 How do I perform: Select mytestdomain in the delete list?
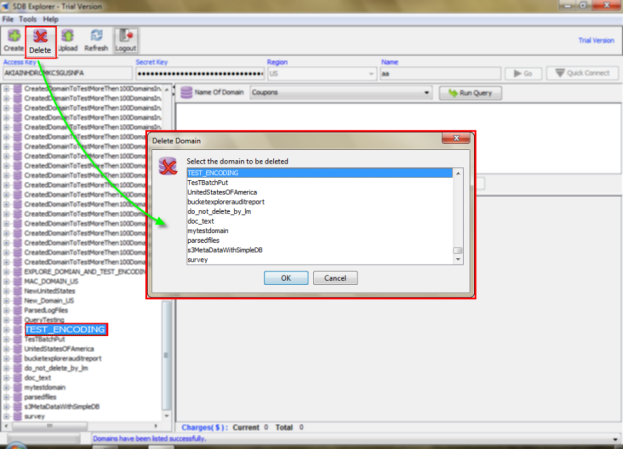click(x=319, y=230)
